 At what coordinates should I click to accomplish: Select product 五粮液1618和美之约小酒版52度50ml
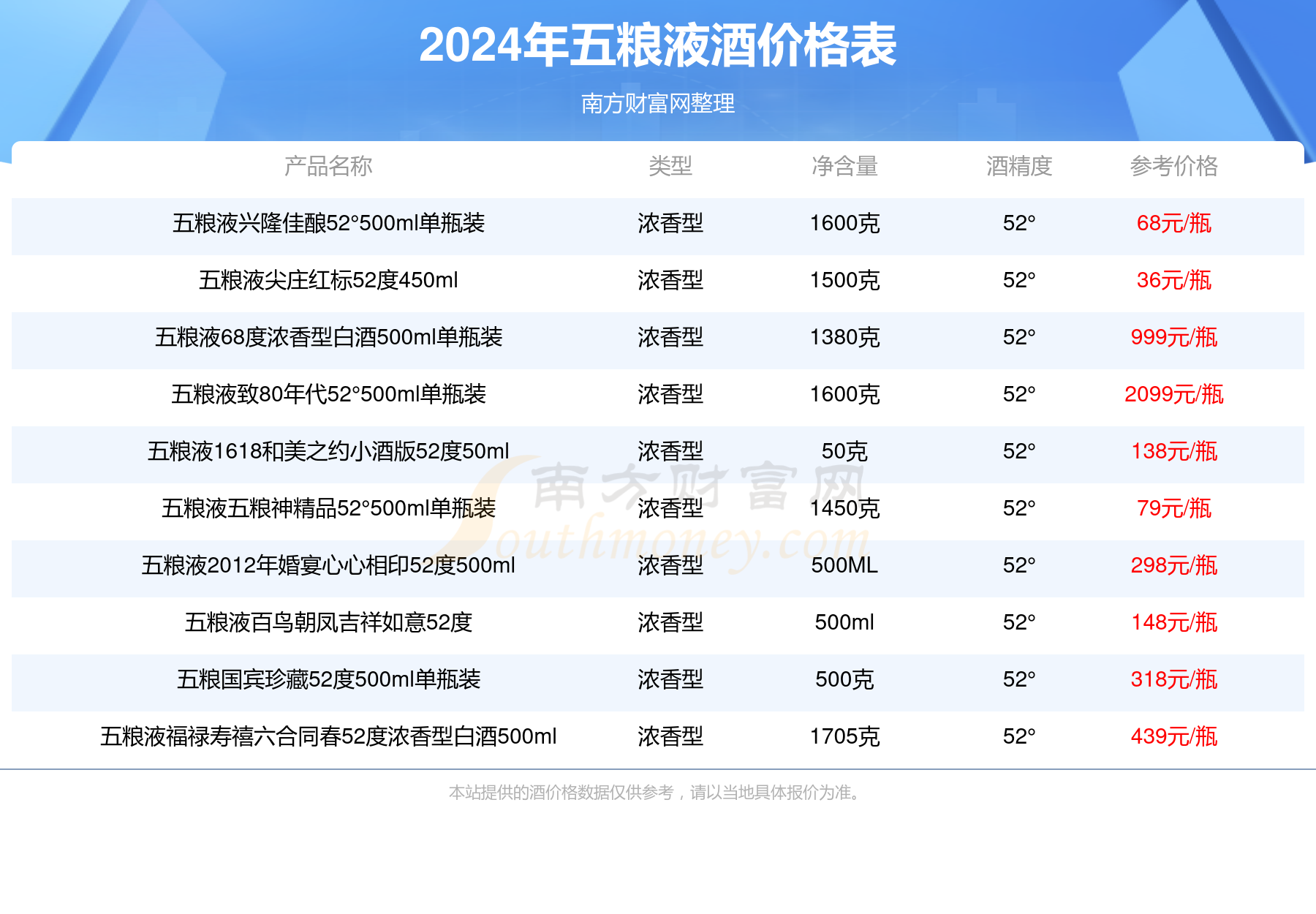328,451
